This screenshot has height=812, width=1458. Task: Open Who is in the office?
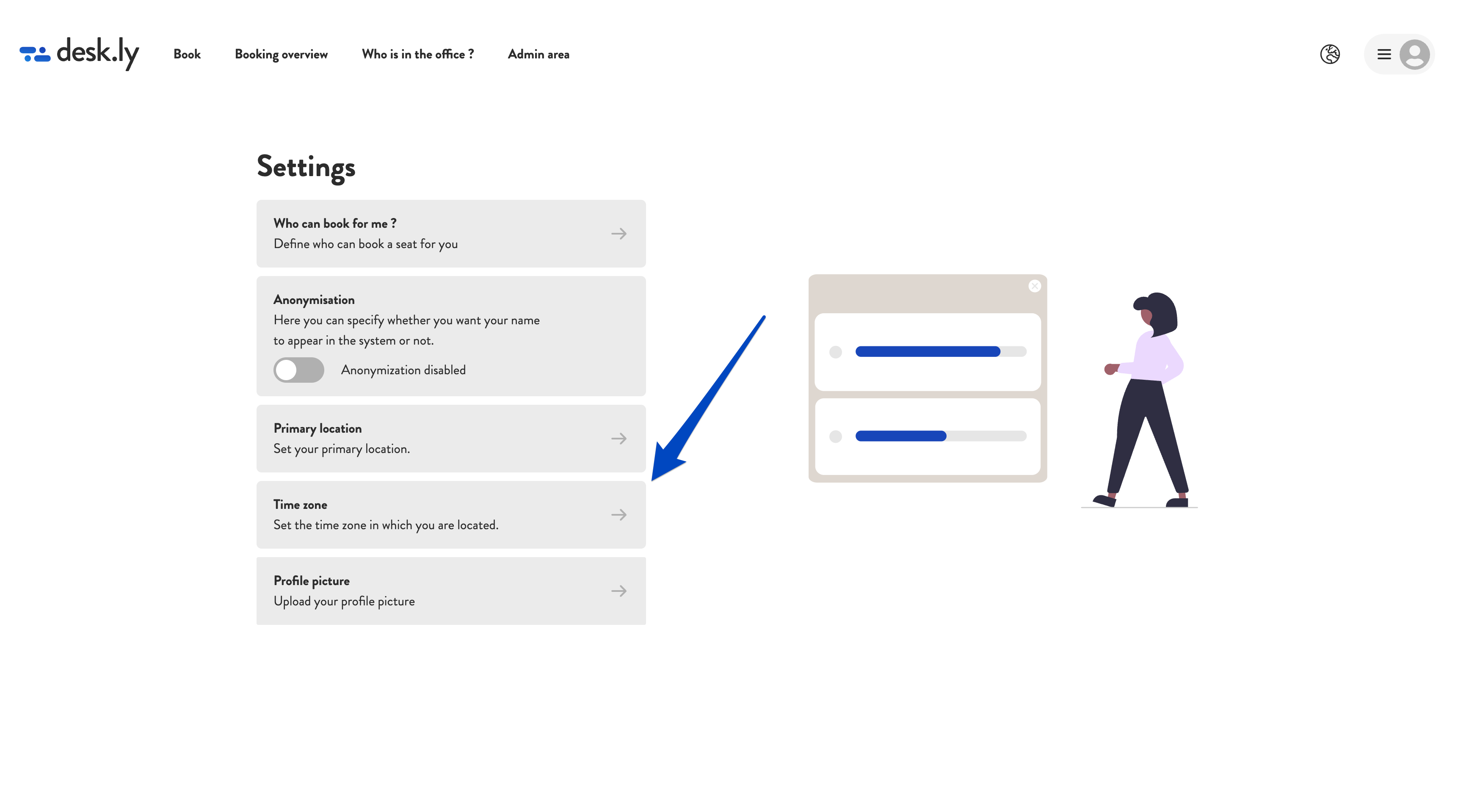point(418,54)
